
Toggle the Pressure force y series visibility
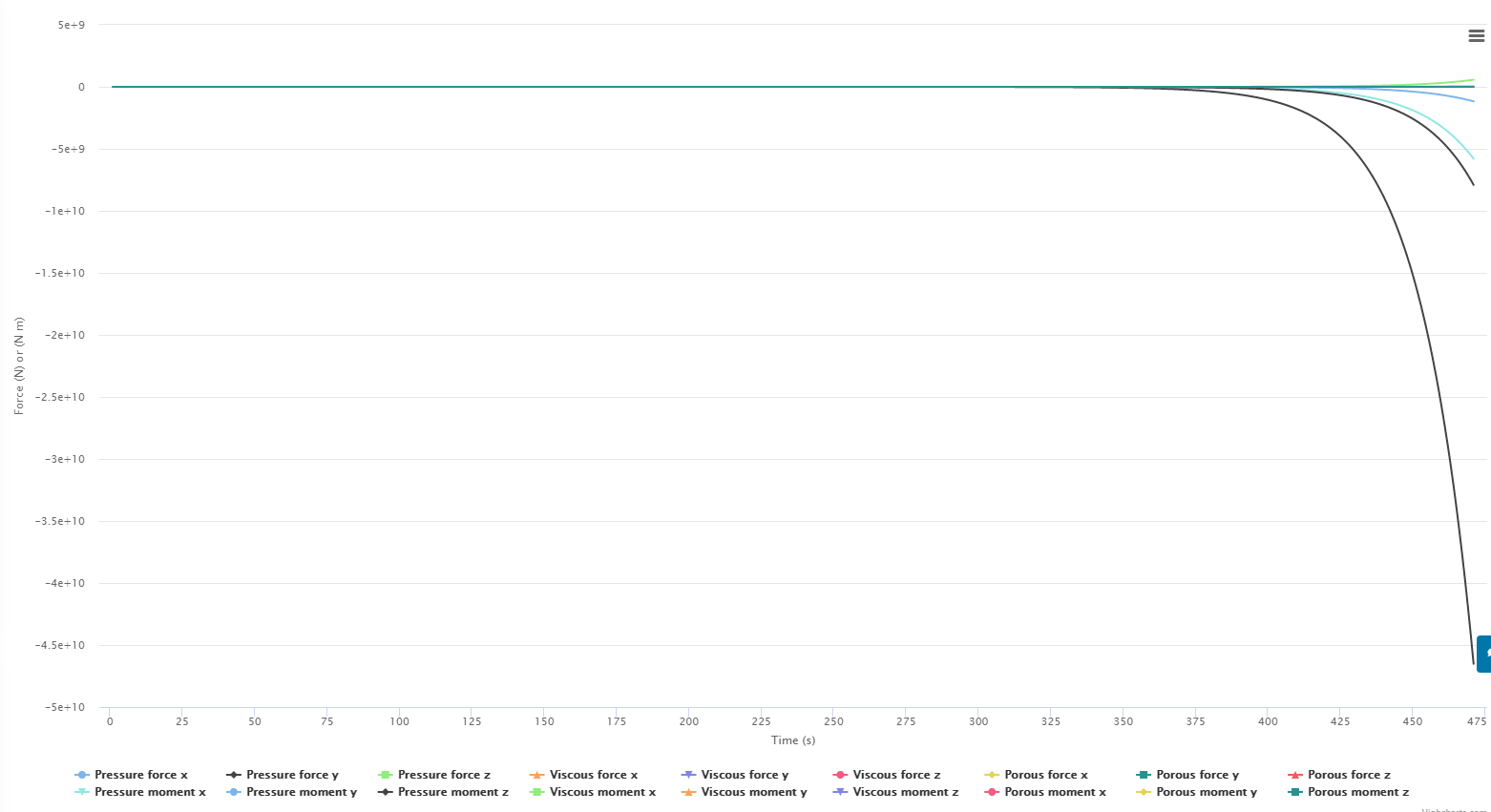coord(292,775)
